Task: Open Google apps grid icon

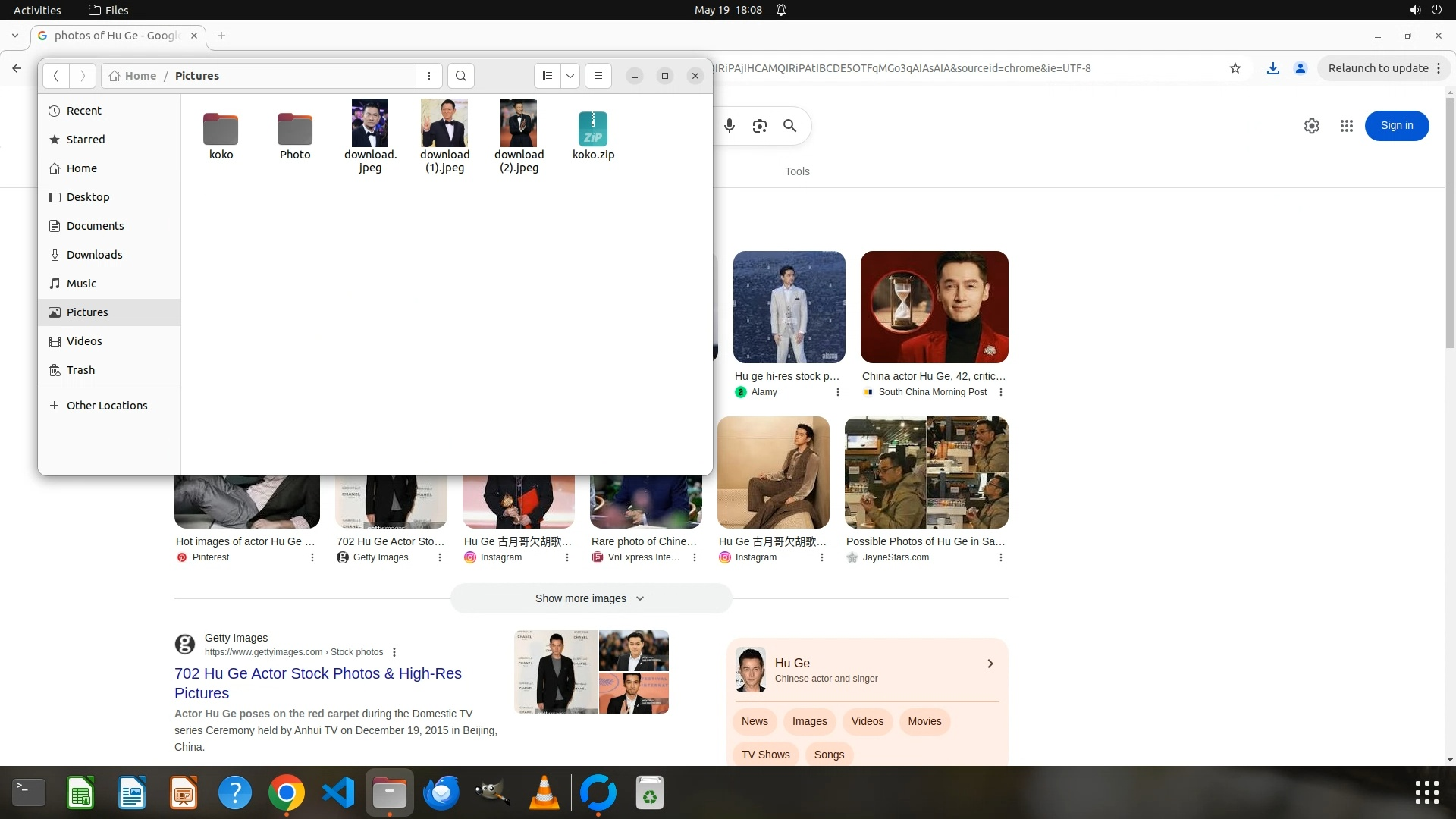Action: tap(1346, 126)
